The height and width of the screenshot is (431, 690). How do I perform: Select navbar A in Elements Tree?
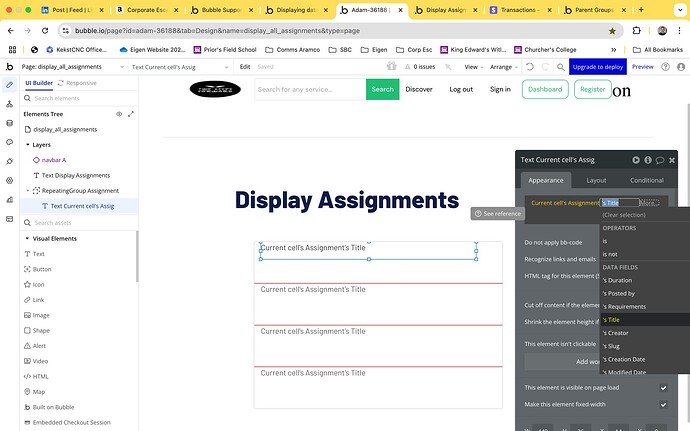54,160
